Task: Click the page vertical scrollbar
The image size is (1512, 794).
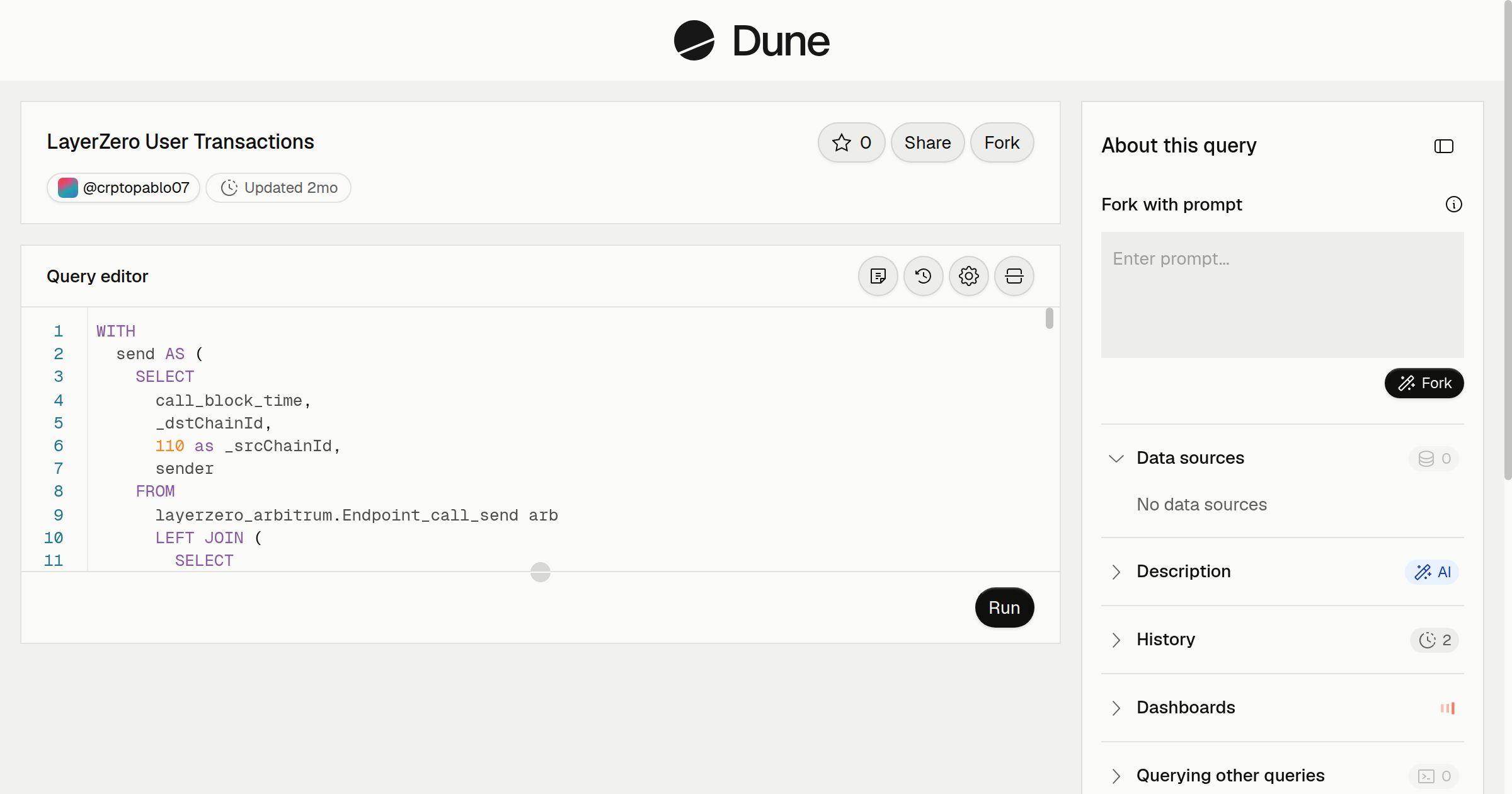Action: point(1508,240)
